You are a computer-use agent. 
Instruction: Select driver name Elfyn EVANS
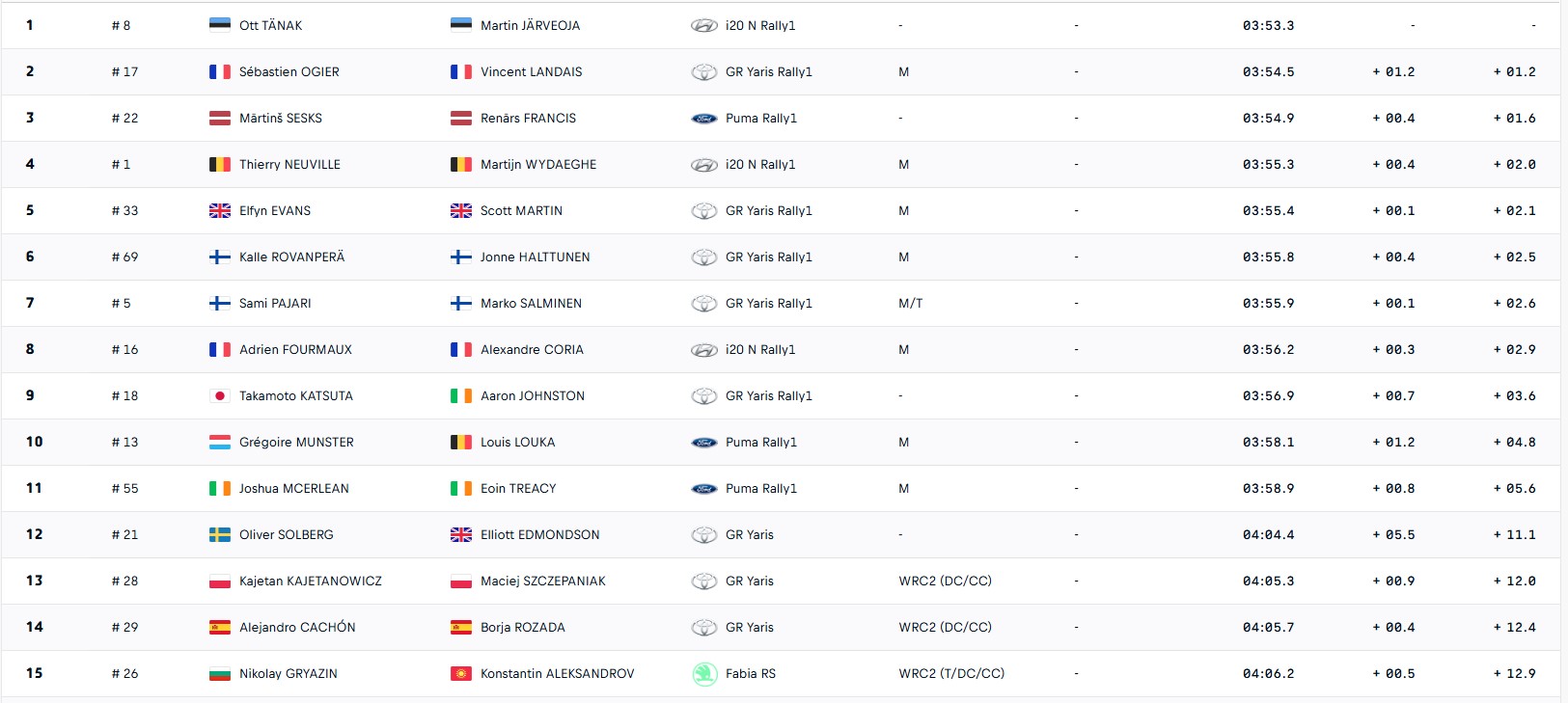pos(275,211)
